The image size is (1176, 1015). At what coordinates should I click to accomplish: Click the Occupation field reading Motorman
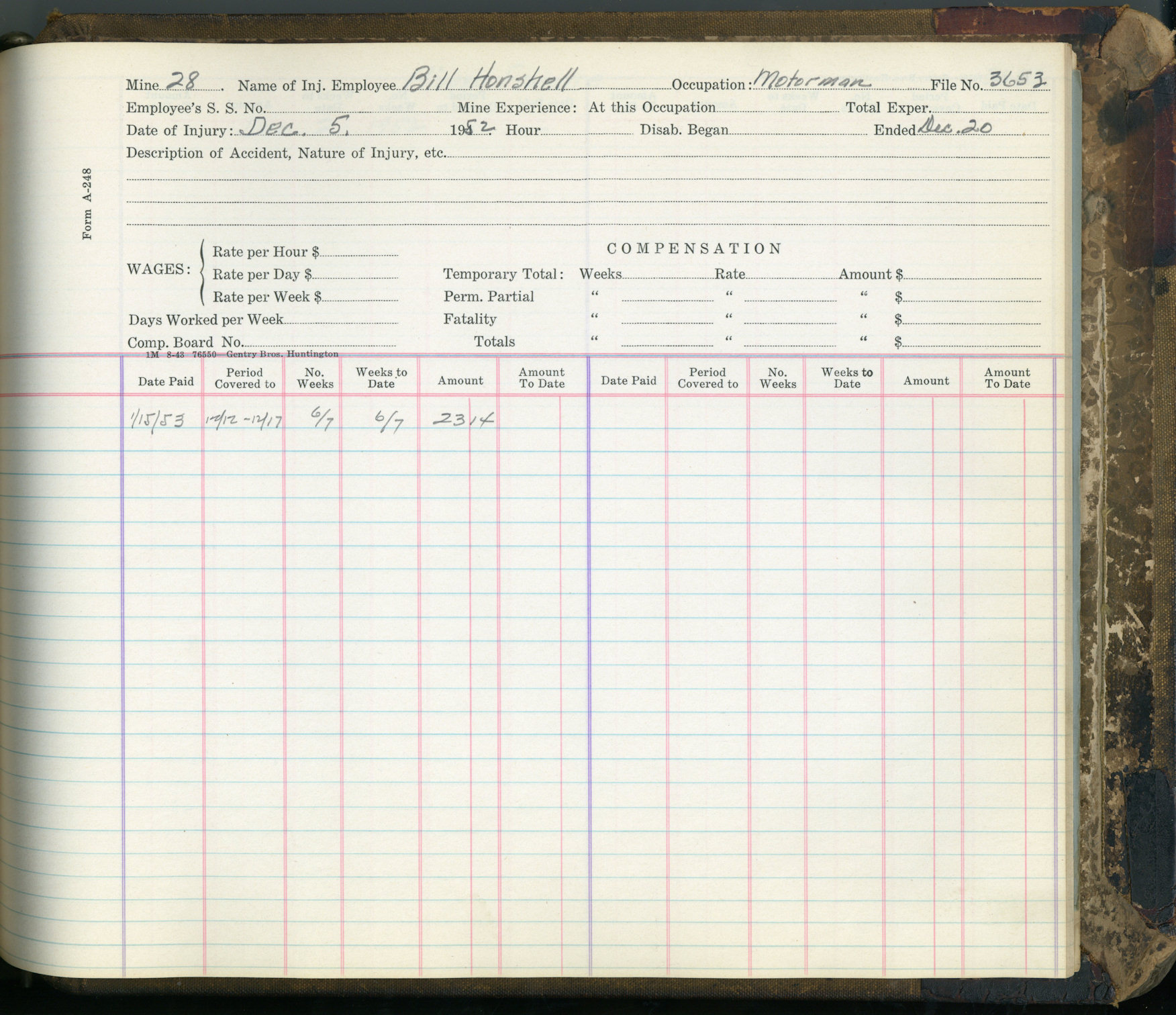[x=812, y=81]
